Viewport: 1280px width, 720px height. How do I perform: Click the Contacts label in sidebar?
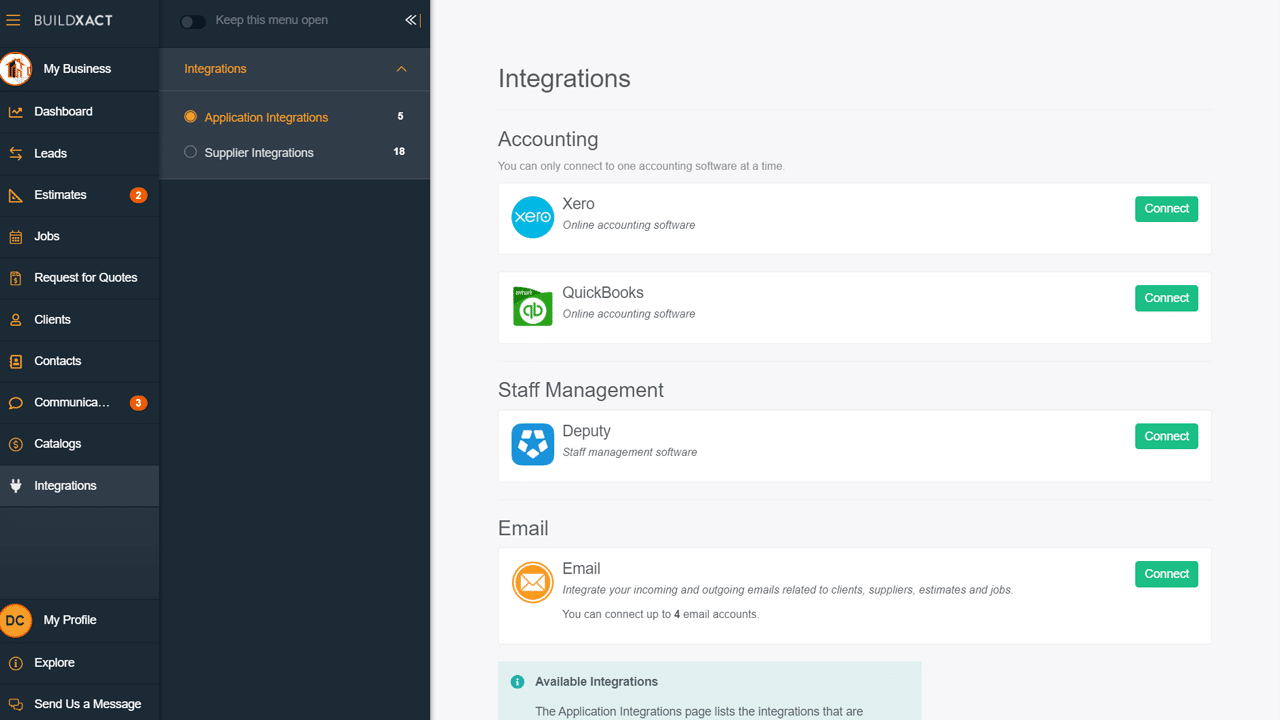(x=58, y=361)
